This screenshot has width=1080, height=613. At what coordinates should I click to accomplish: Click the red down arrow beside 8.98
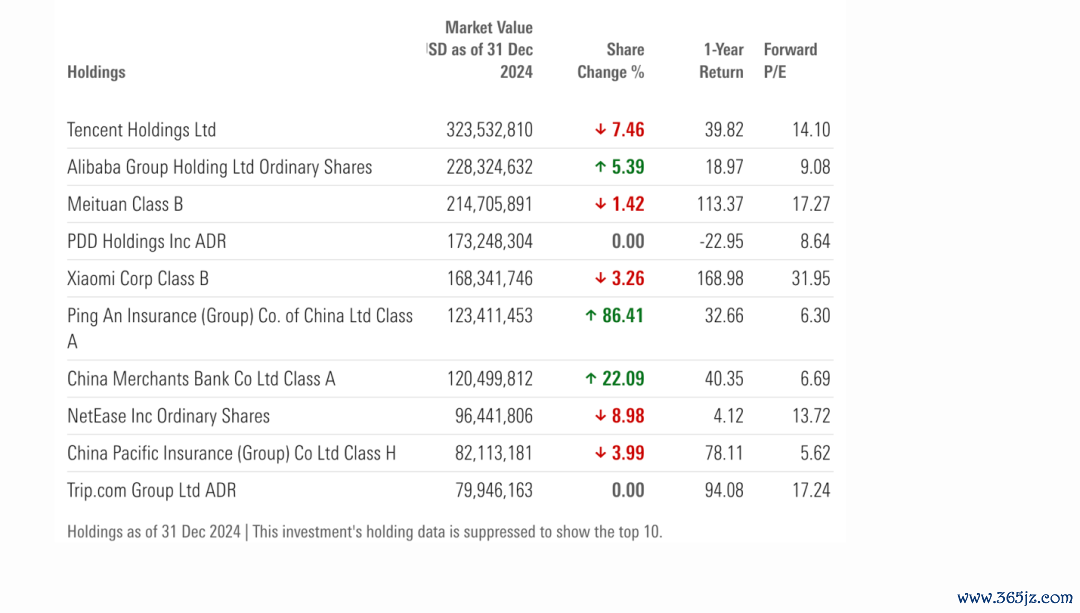[601, 416]
